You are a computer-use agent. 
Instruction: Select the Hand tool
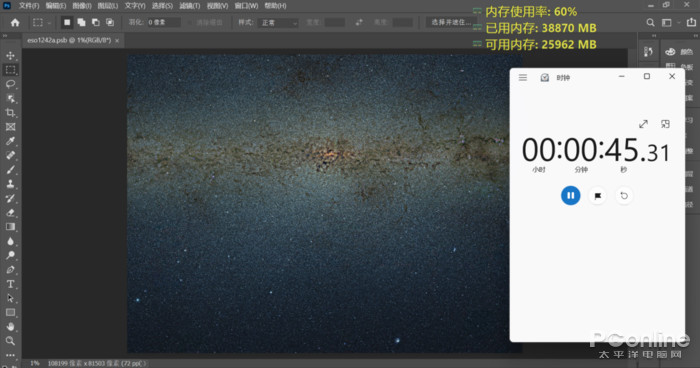(x=10, y=326)
